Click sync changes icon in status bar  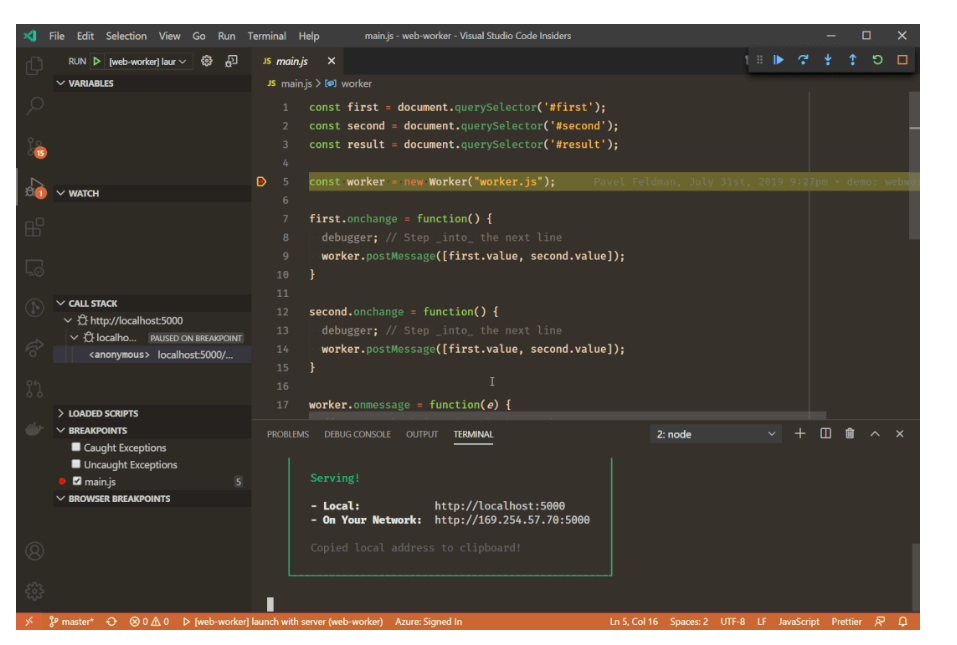tap(111, 621)
